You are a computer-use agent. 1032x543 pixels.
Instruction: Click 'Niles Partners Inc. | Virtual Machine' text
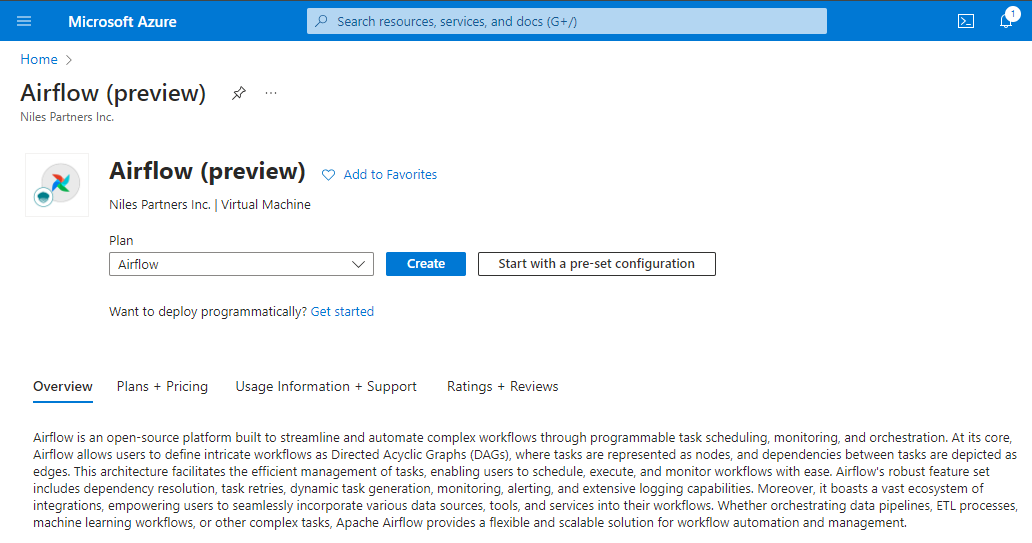click(210, 205)
